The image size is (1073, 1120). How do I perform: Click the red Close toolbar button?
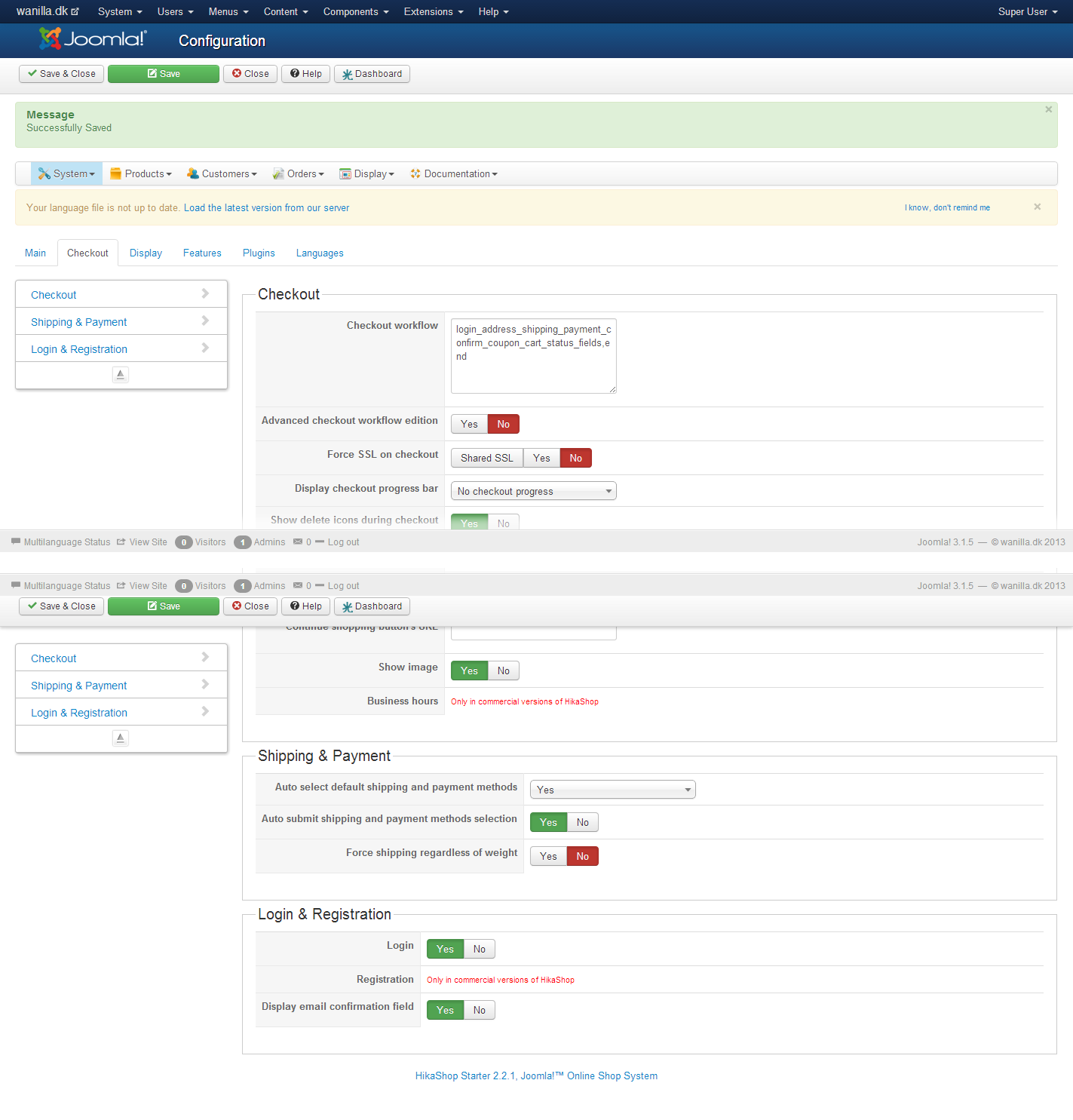(250, 74)
